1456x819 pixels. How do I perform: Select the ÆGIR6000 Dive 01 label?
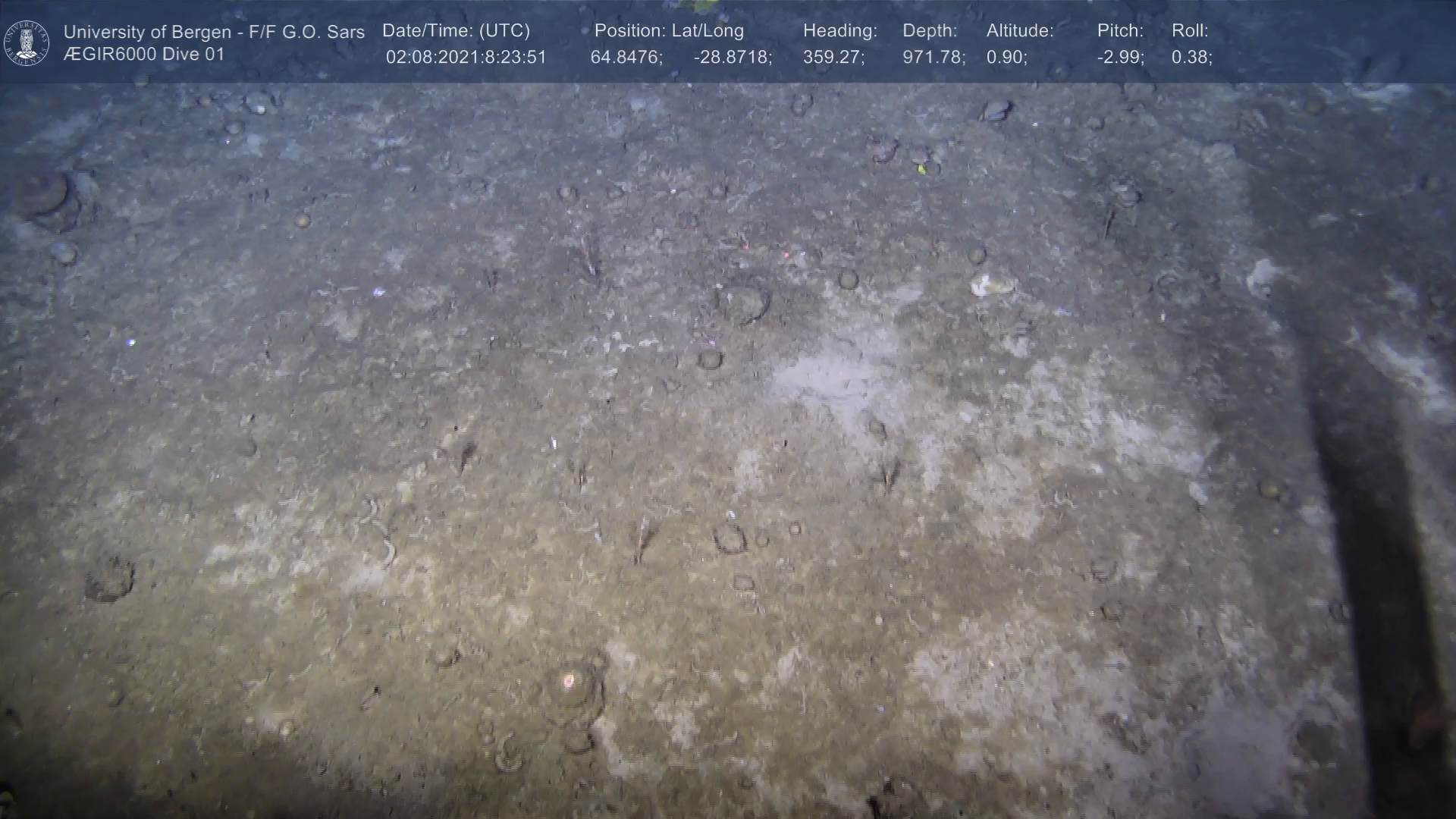(144, 55)
